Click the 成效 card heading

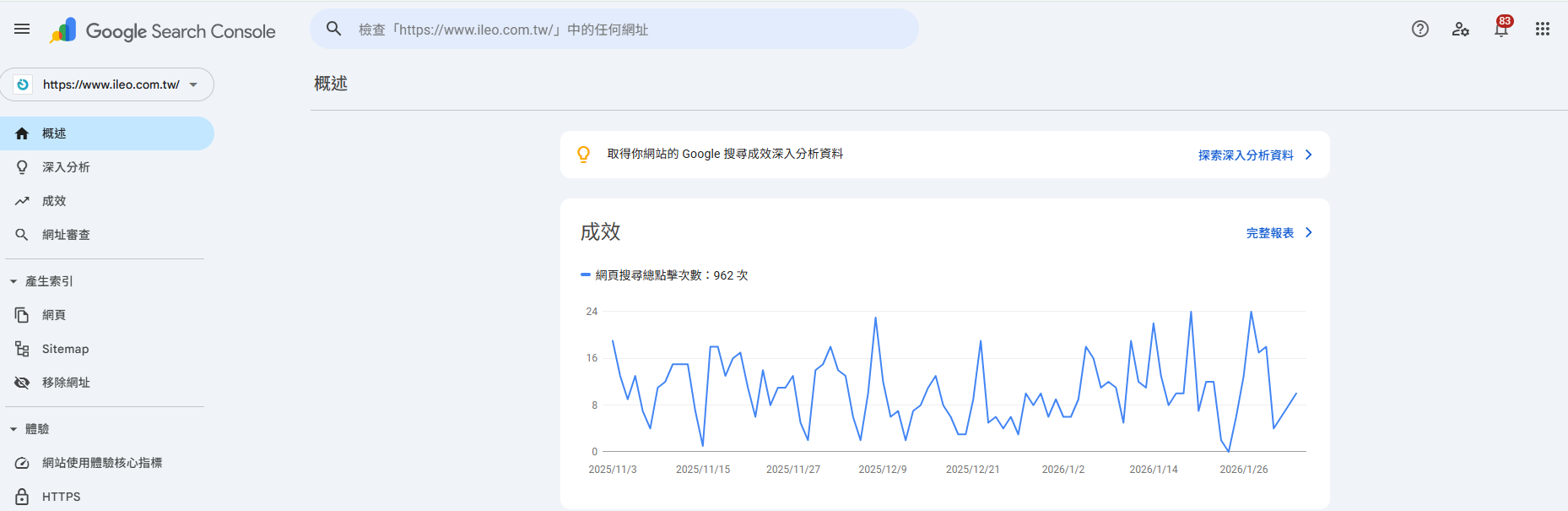click(x=600, y=232)
